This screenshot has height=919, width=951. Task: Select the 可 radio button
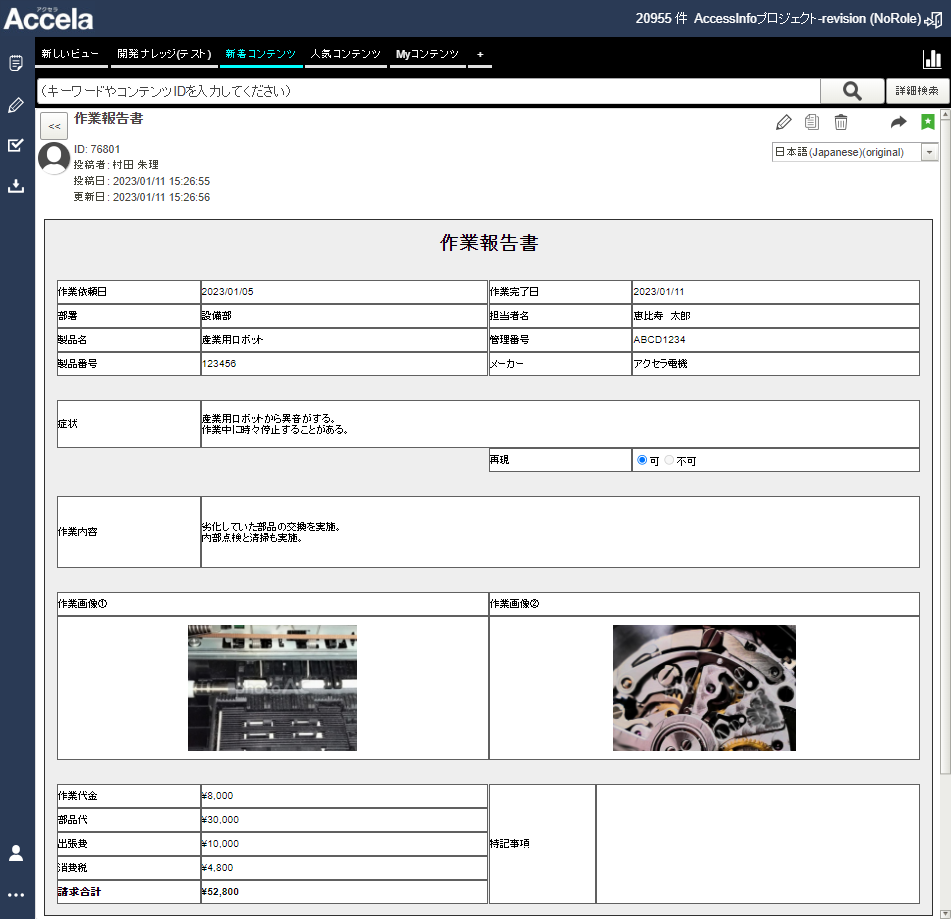point(642,461)
